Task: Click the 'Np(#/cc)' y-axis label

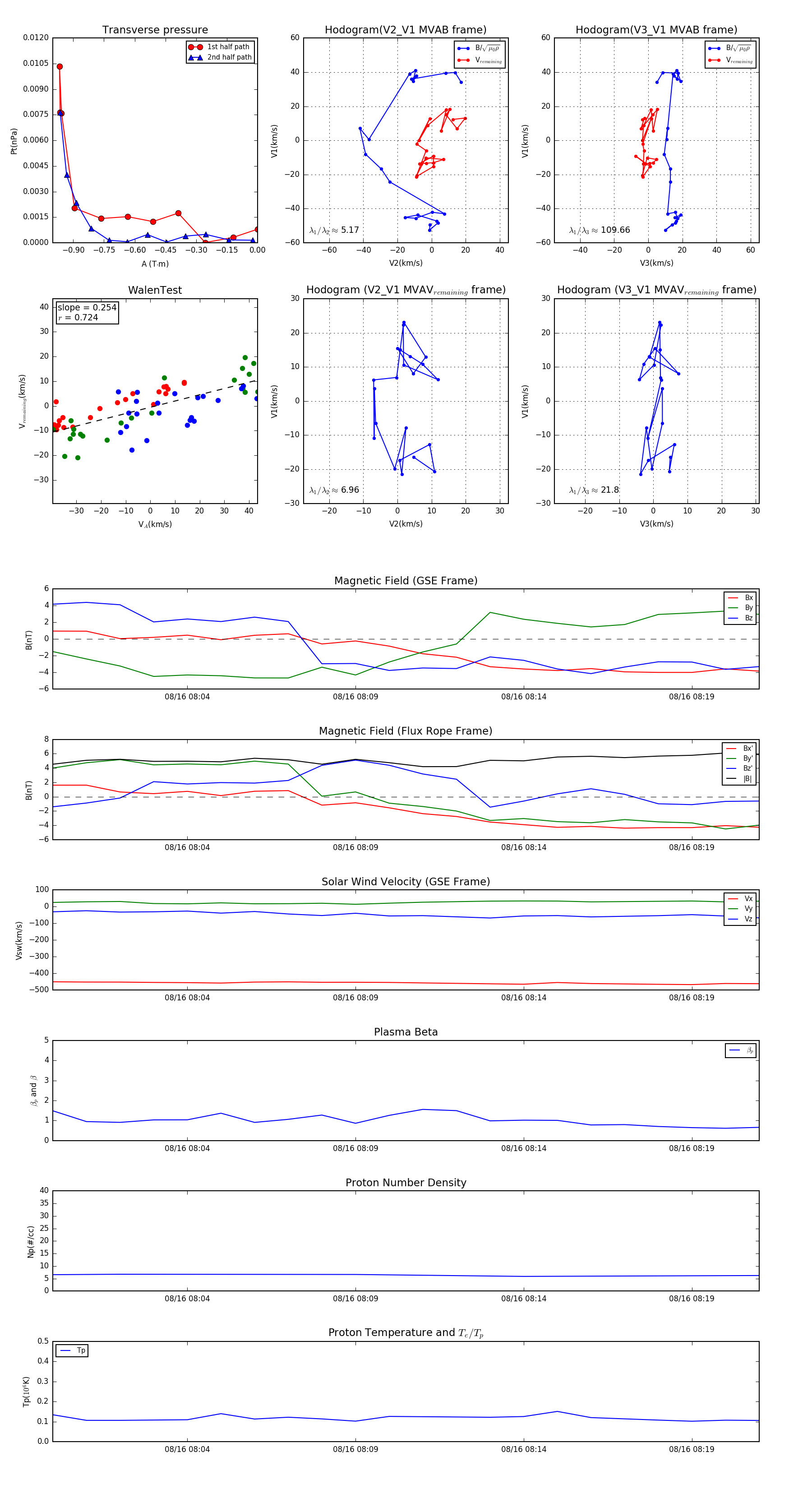Action: tap(31, 1242)
